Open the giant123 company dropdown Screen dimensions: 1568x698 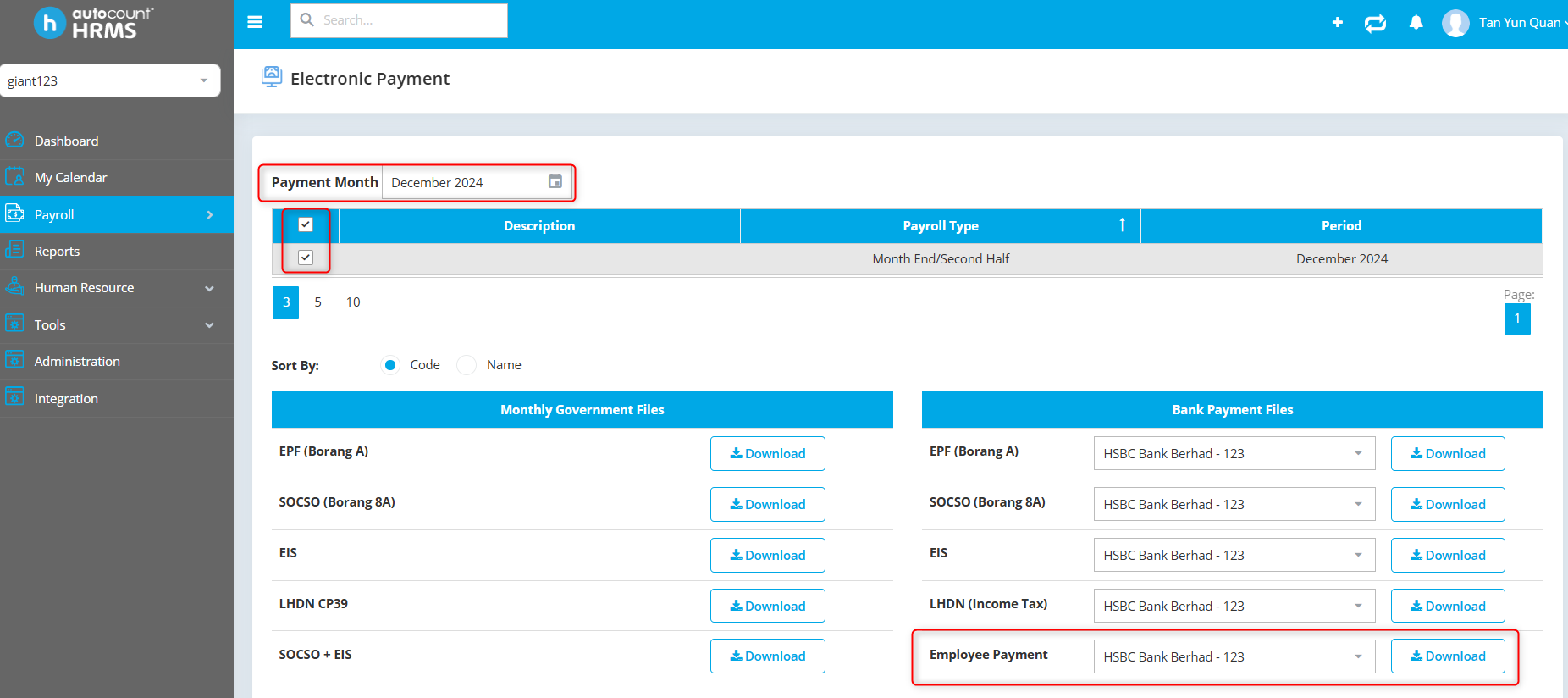click(110, 80)
